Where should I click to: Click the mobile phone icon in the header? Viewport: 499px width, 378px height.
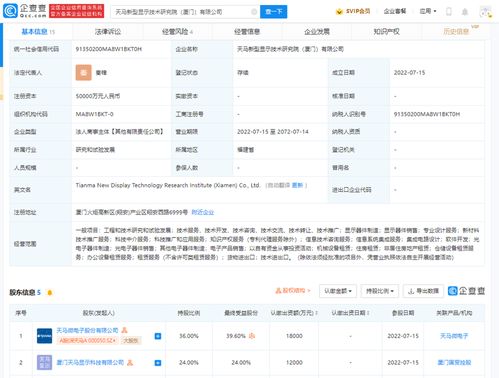tap(449, 12)
